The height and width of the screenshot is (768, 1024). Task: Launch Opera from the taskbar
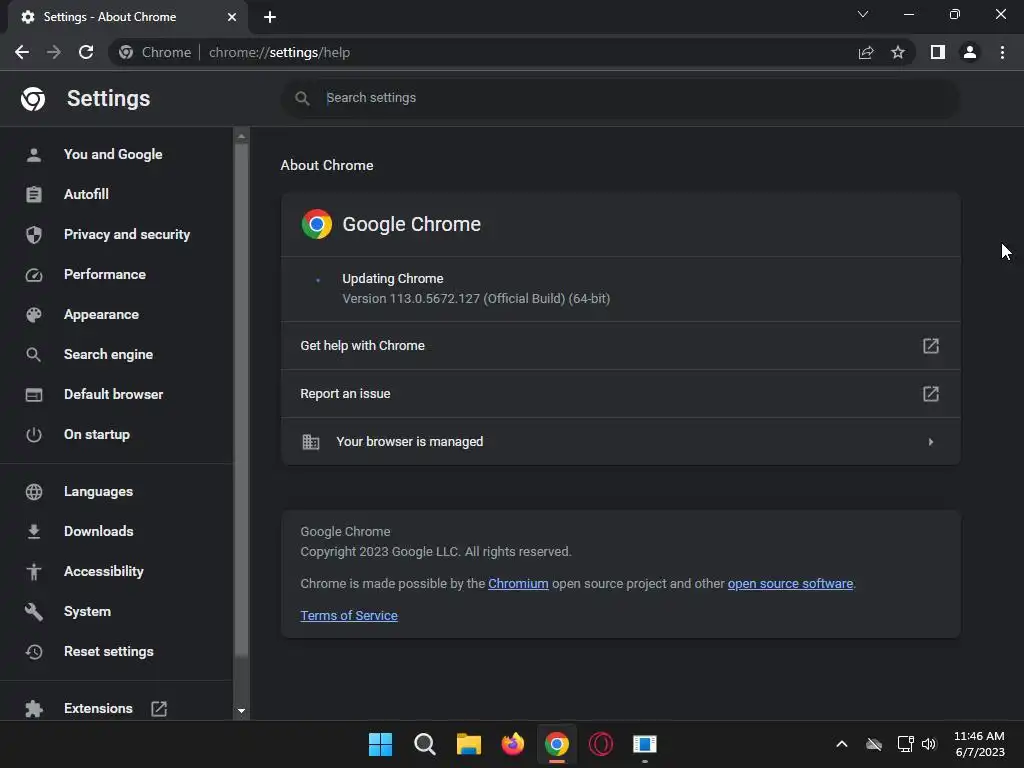[x=601, y=744]
